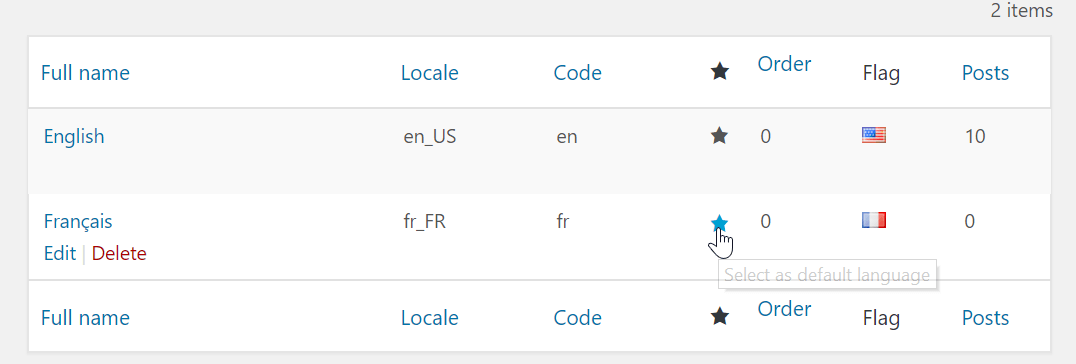The height and width of the screenshot is (364, 1076).
Task: Sort by Posts in footer
Action: [x=985, y=318]
